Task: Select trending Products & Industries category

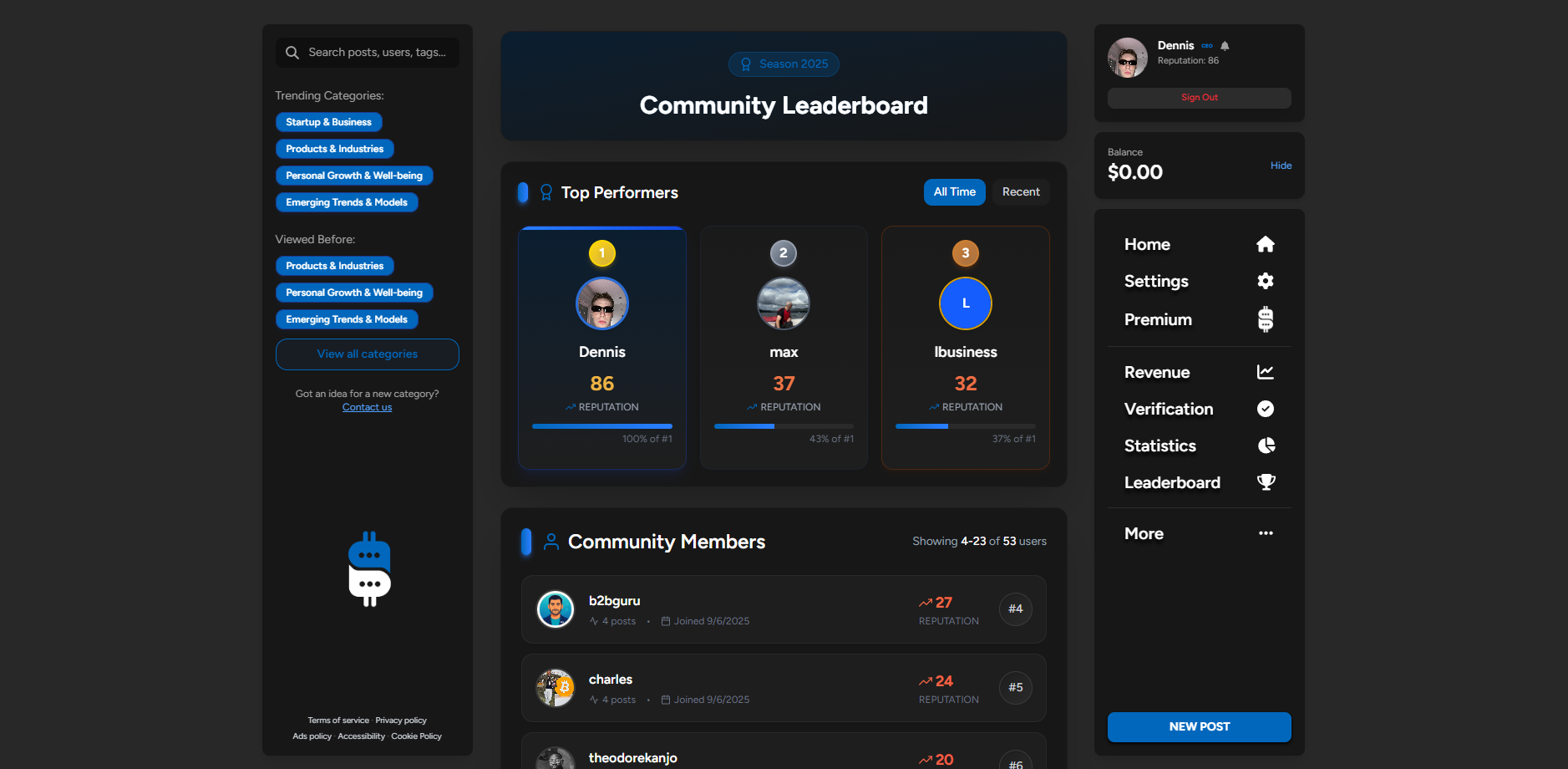Action: point(335,149)
